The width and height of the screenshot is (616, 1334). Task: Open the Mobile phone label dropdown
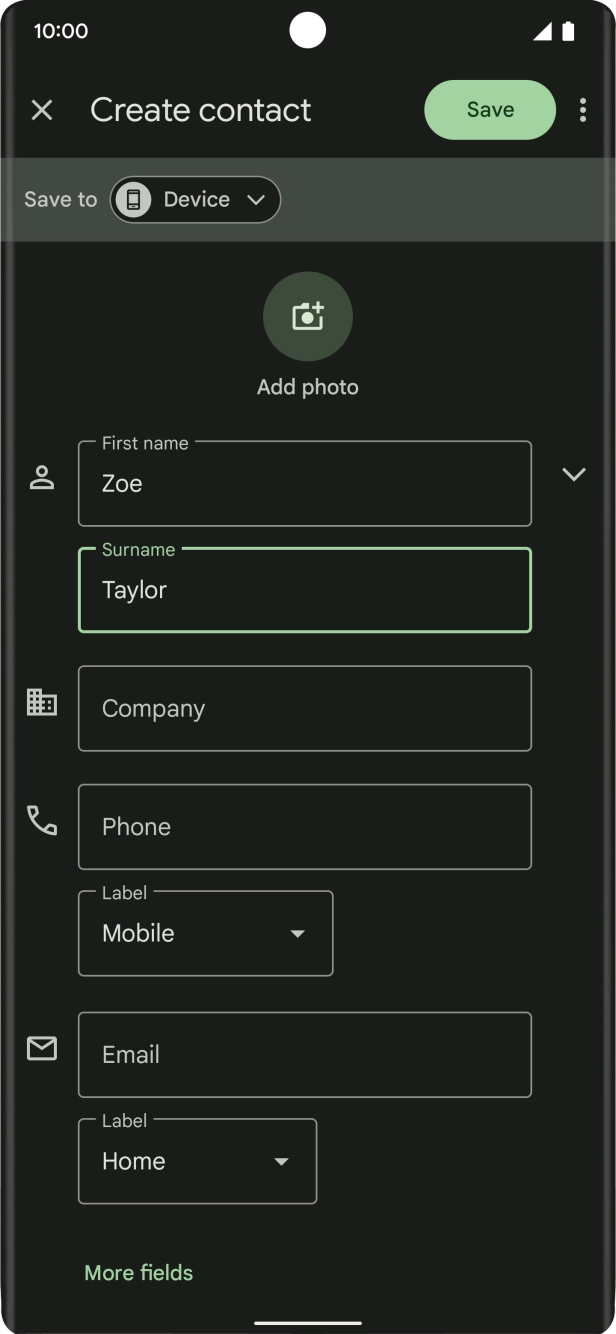pyautogui.click(x=205, y=933)
